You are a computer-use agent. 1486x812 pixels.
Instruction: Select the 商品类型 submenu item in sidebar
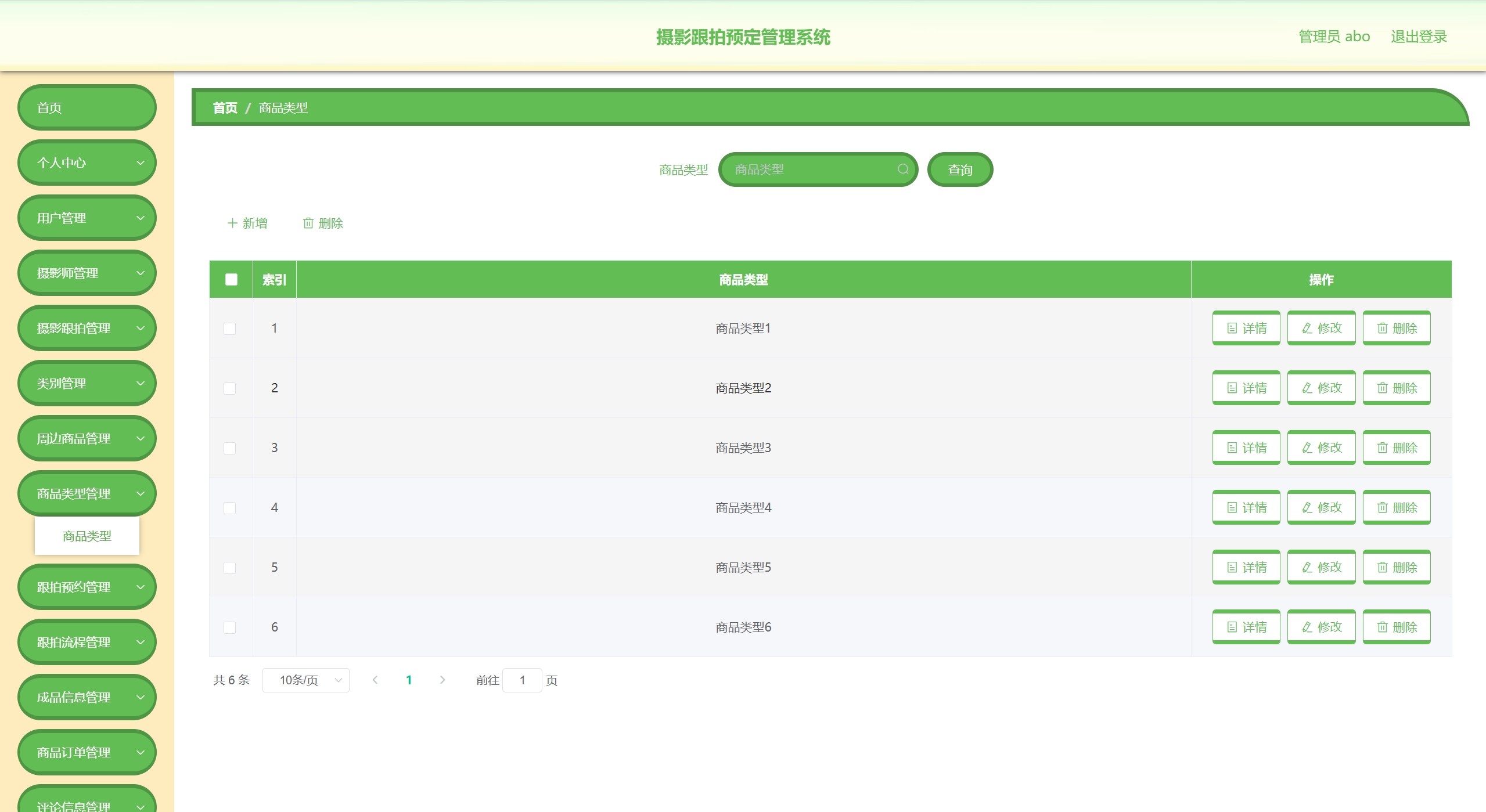pos(87,536)
